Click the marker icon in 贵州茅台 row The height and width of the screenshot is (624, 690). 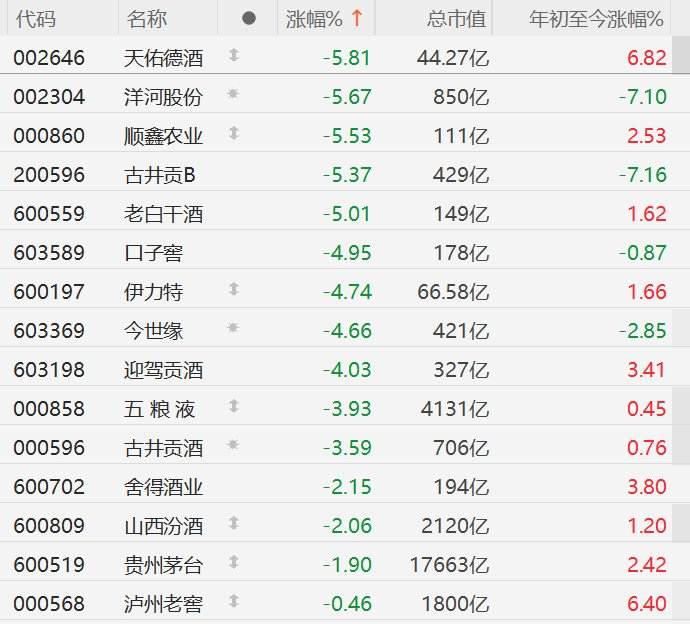pyautogui.click(x=234, y=562)
